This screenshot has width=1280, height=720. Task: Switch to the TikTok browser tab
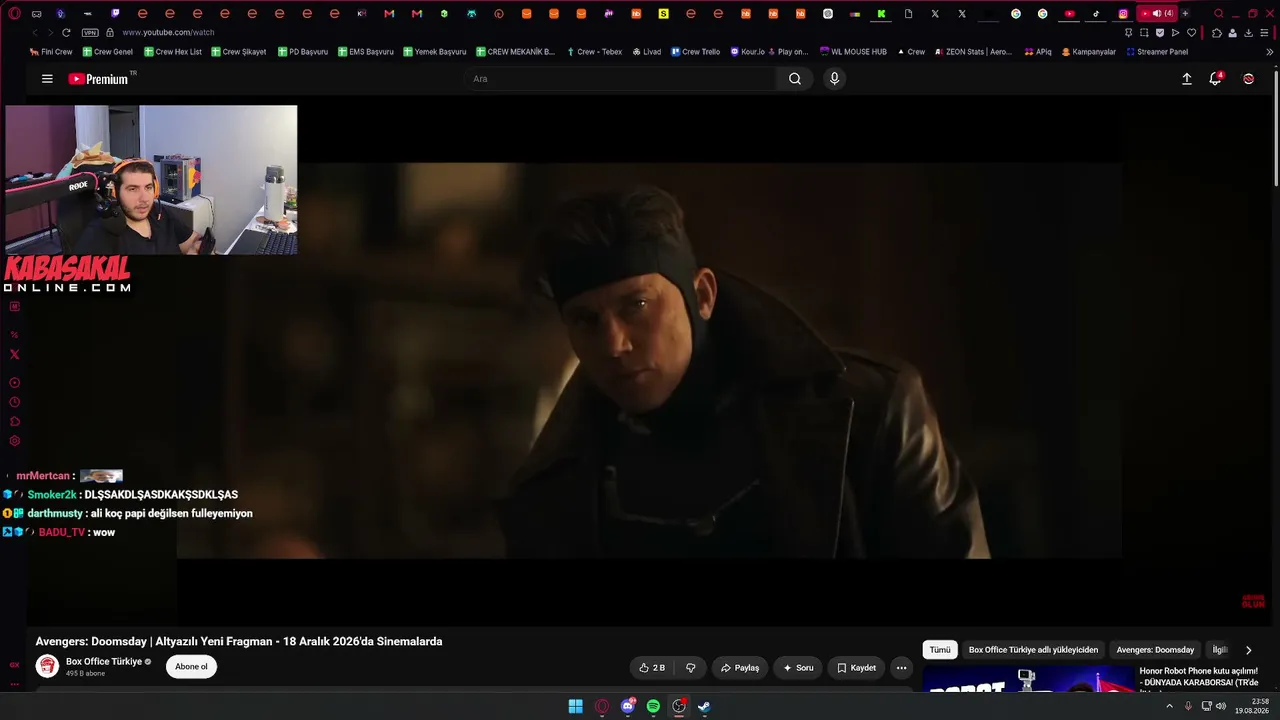(x=1096, y=14)
